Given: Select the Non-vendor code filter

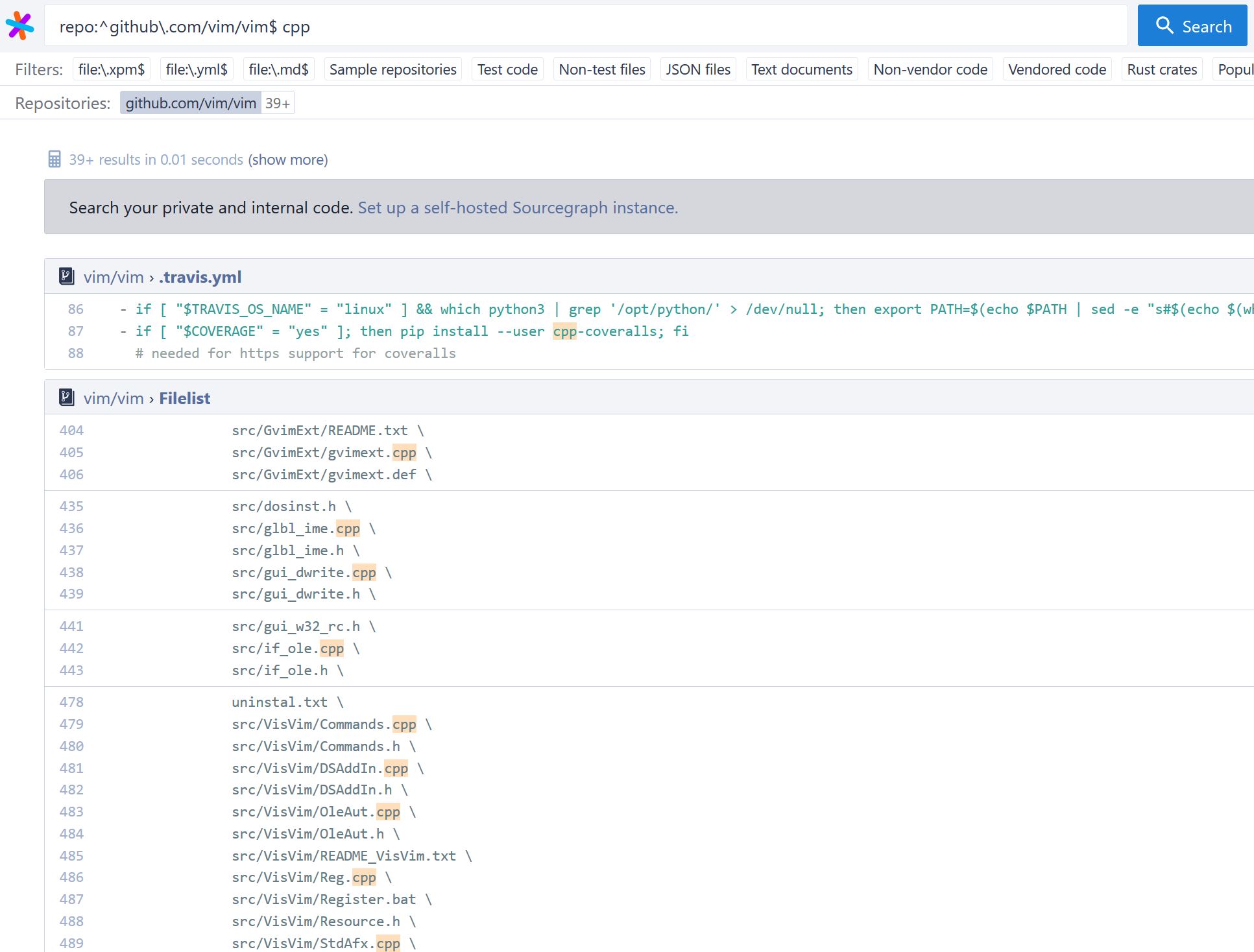Looking at the screenshot, I should coord(930,69).
